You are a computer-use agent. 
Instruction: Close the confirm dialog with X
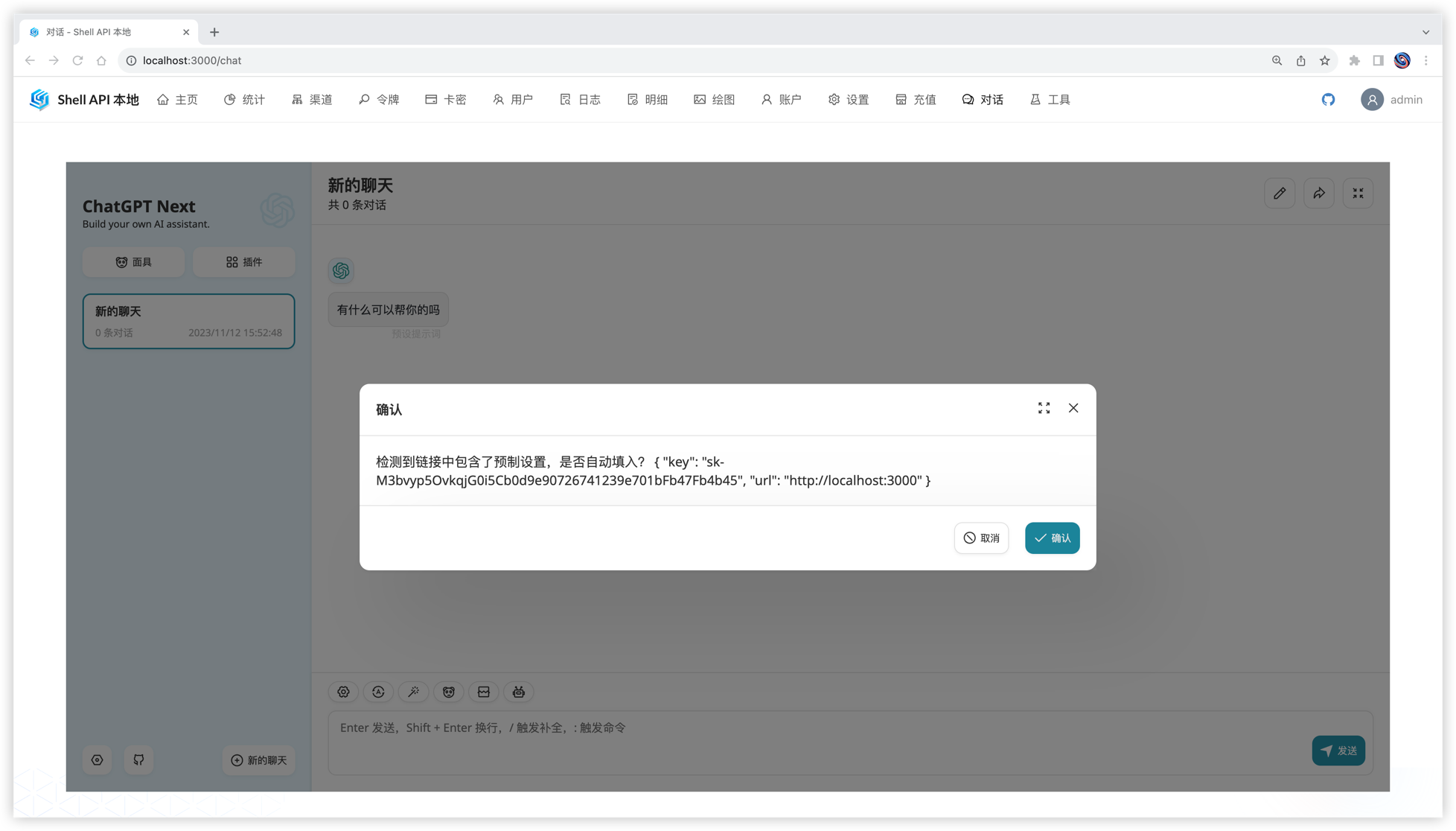1073,408
